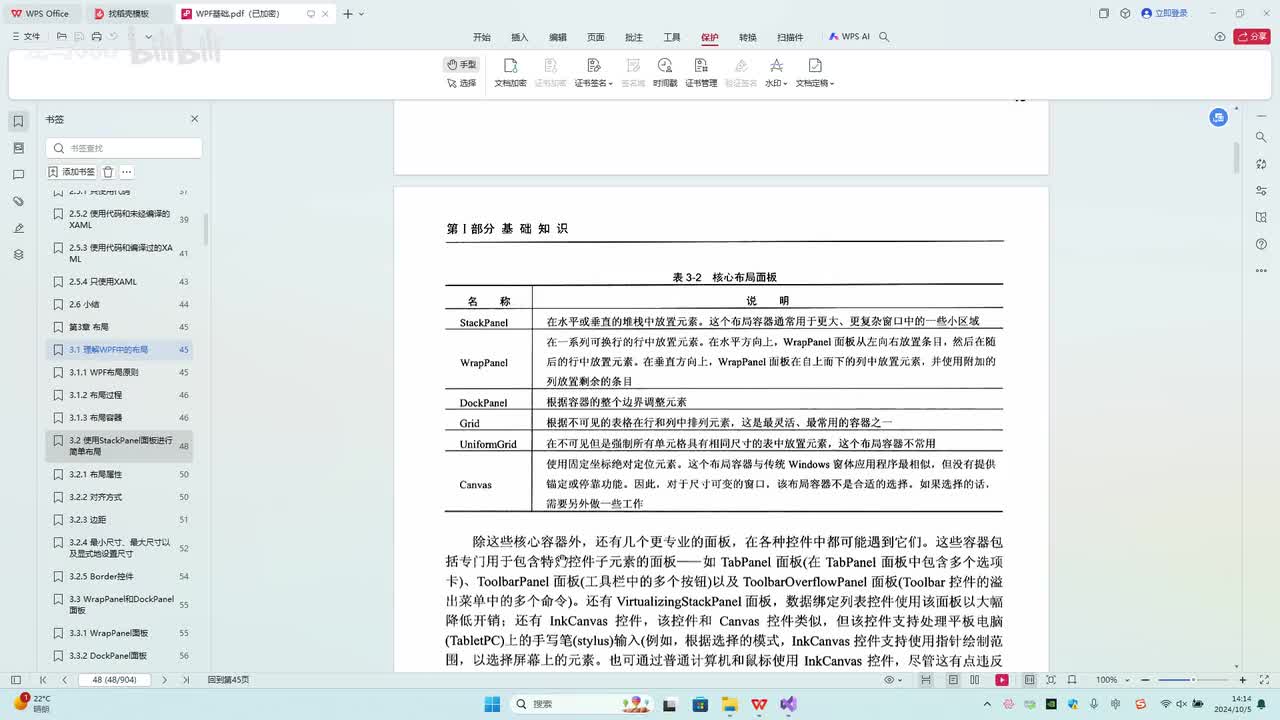This screenshot has width=1280, height=720.
Task: Click the print icon in quick toolbar
Action: pyautogui.click(x=96, y=36)
